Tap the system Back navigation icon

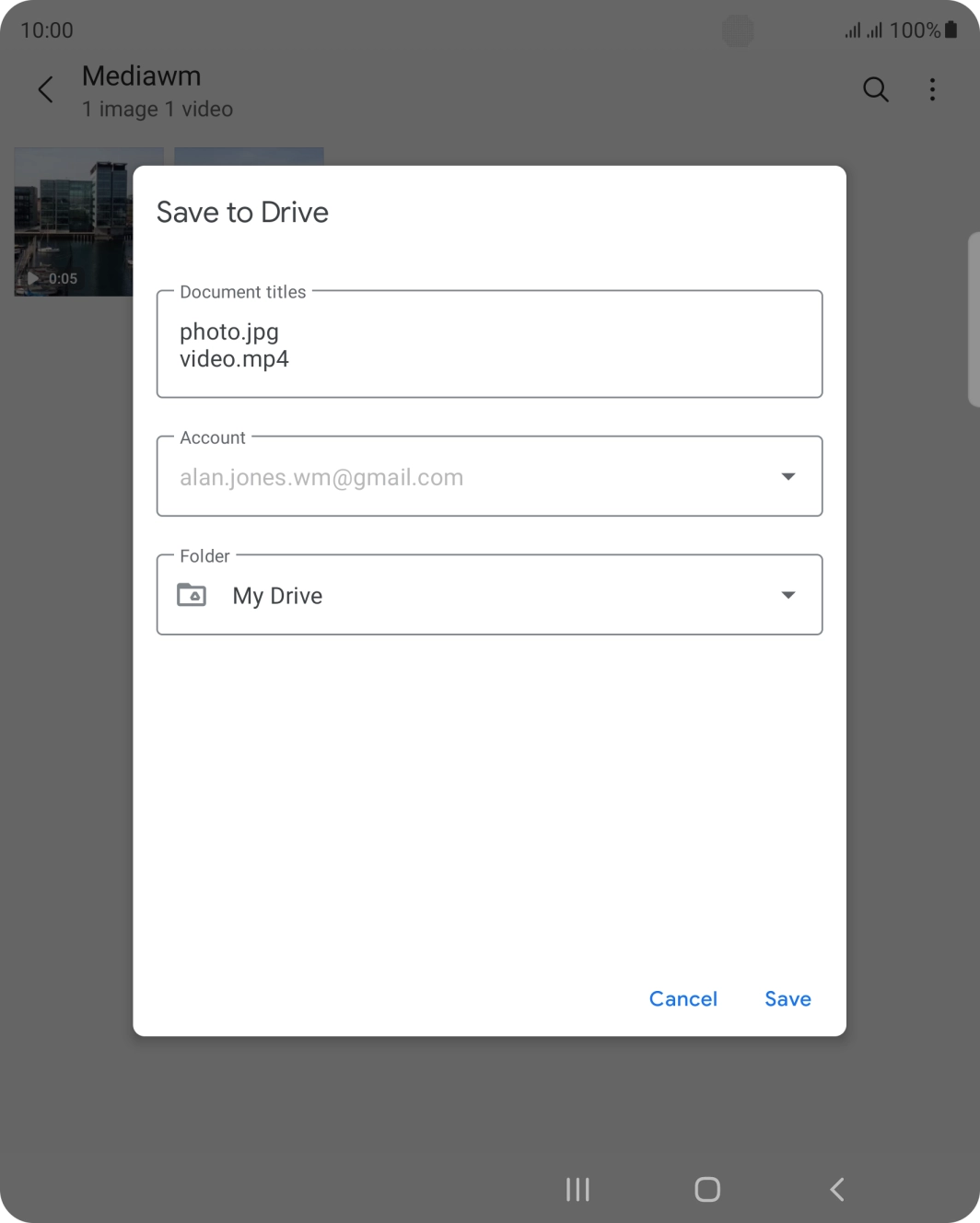(836, 1189)
